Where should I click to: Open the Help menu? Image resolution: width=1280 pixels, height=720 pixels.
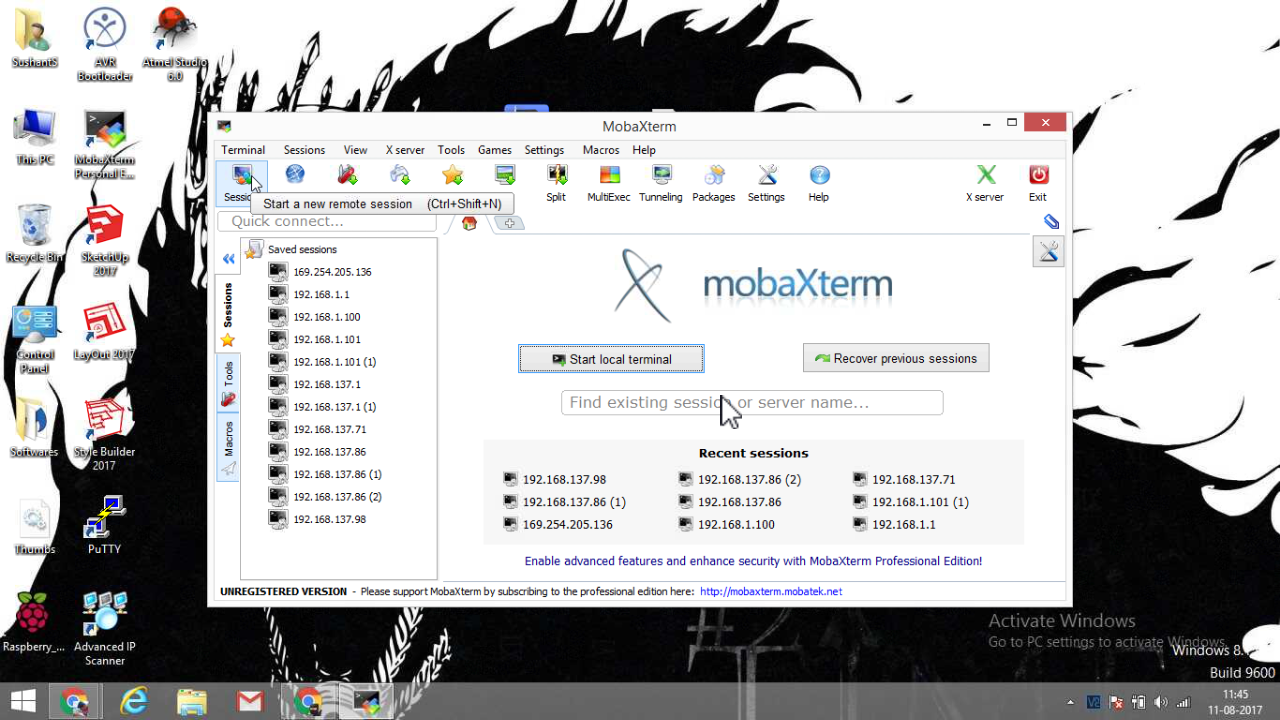click(x=644, y=150)
